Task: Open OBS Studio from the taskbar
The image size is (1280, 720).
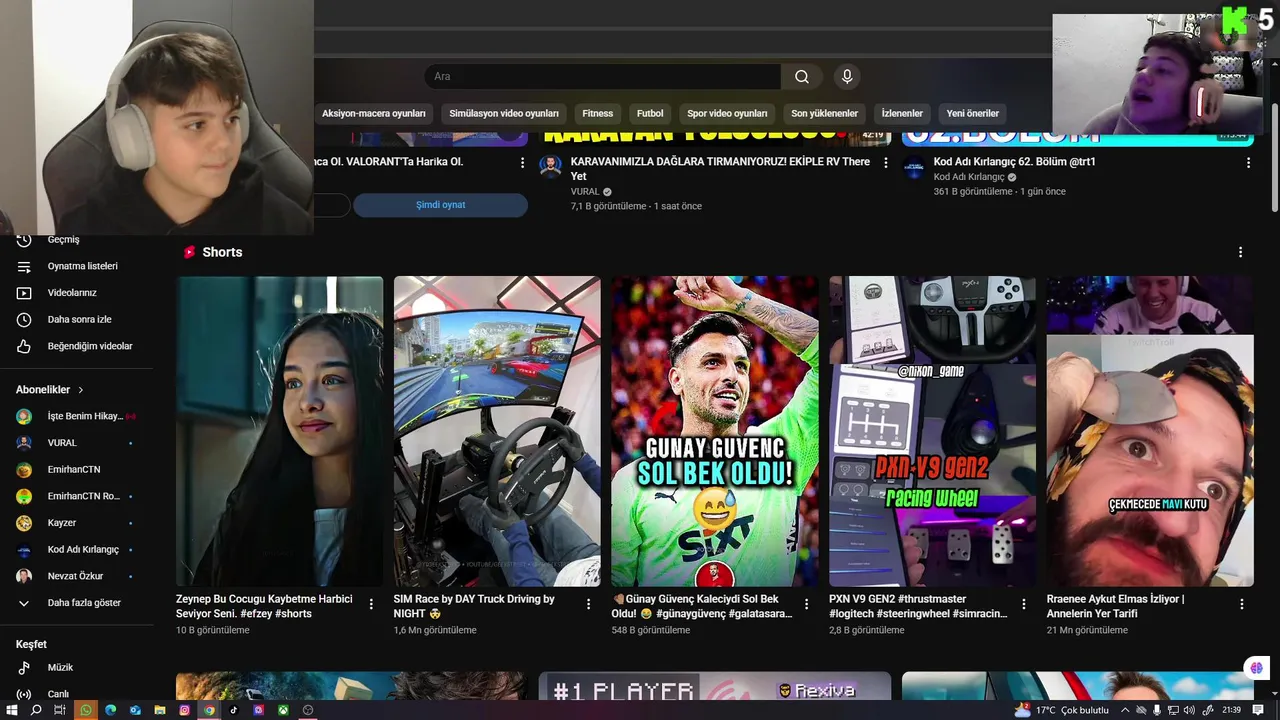Action: tap(308, 710)
